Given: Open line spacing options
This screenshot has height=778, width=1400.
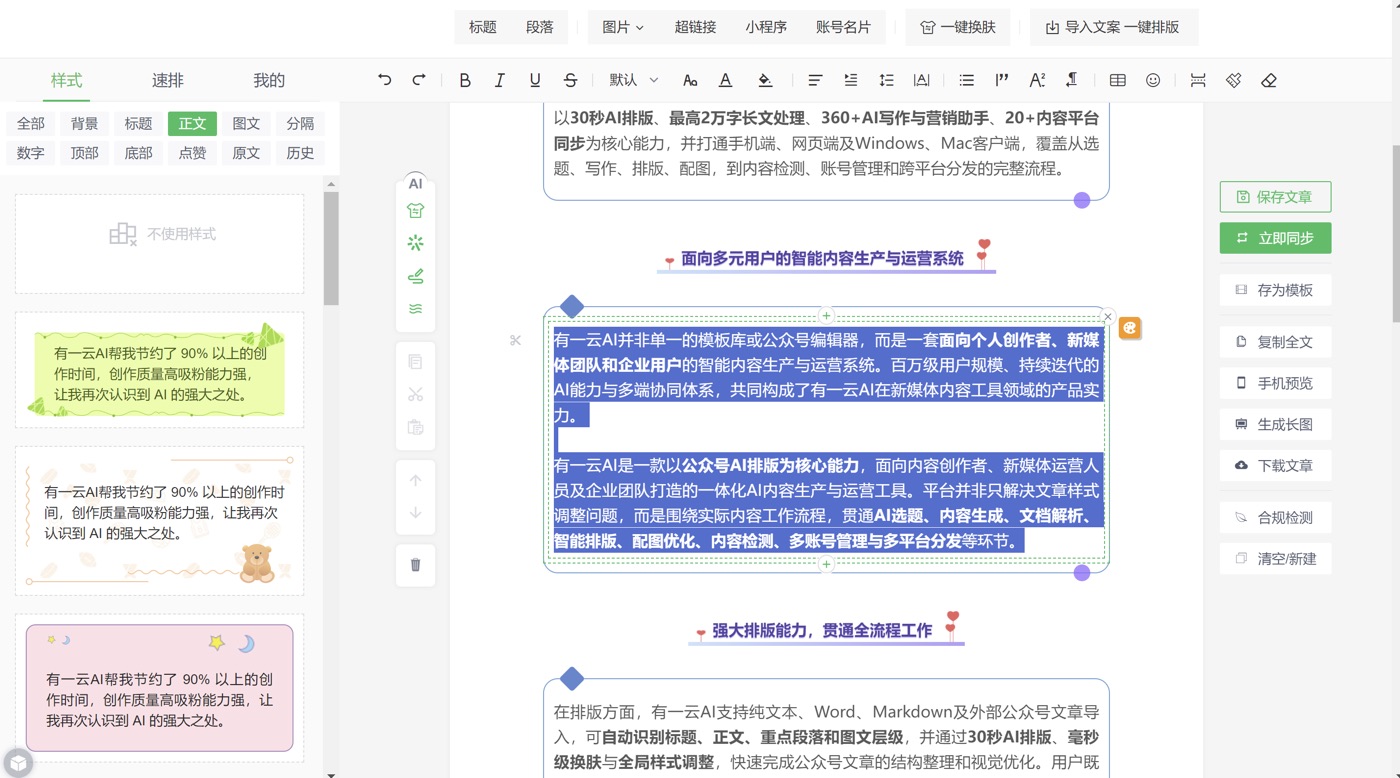Looking at the screenshot, I should [x=886, y=80].
